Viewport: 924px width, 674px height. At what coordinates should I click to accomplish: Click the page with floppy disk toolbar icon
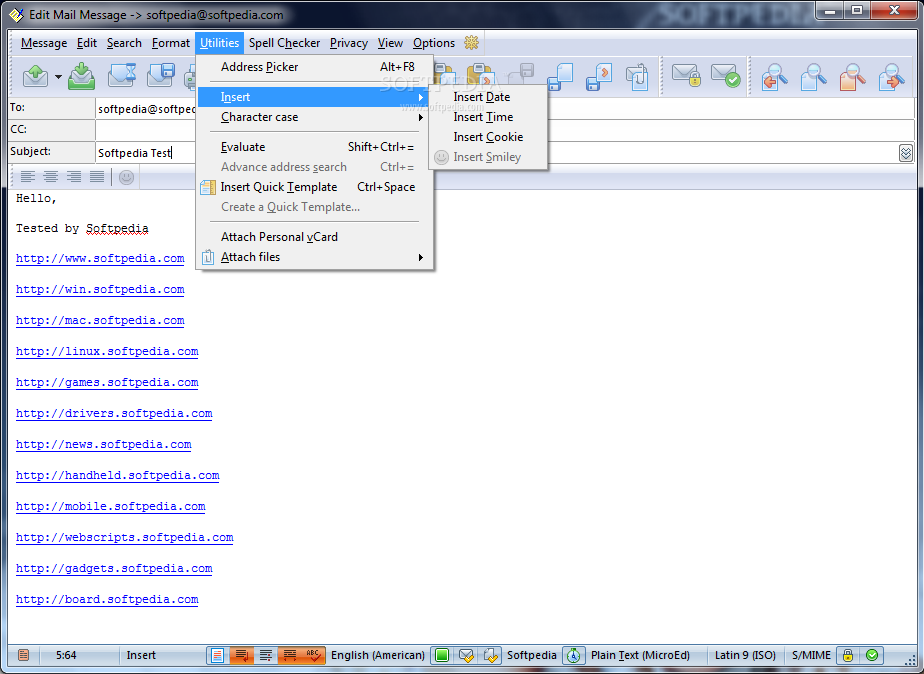(x=560, y=77)
